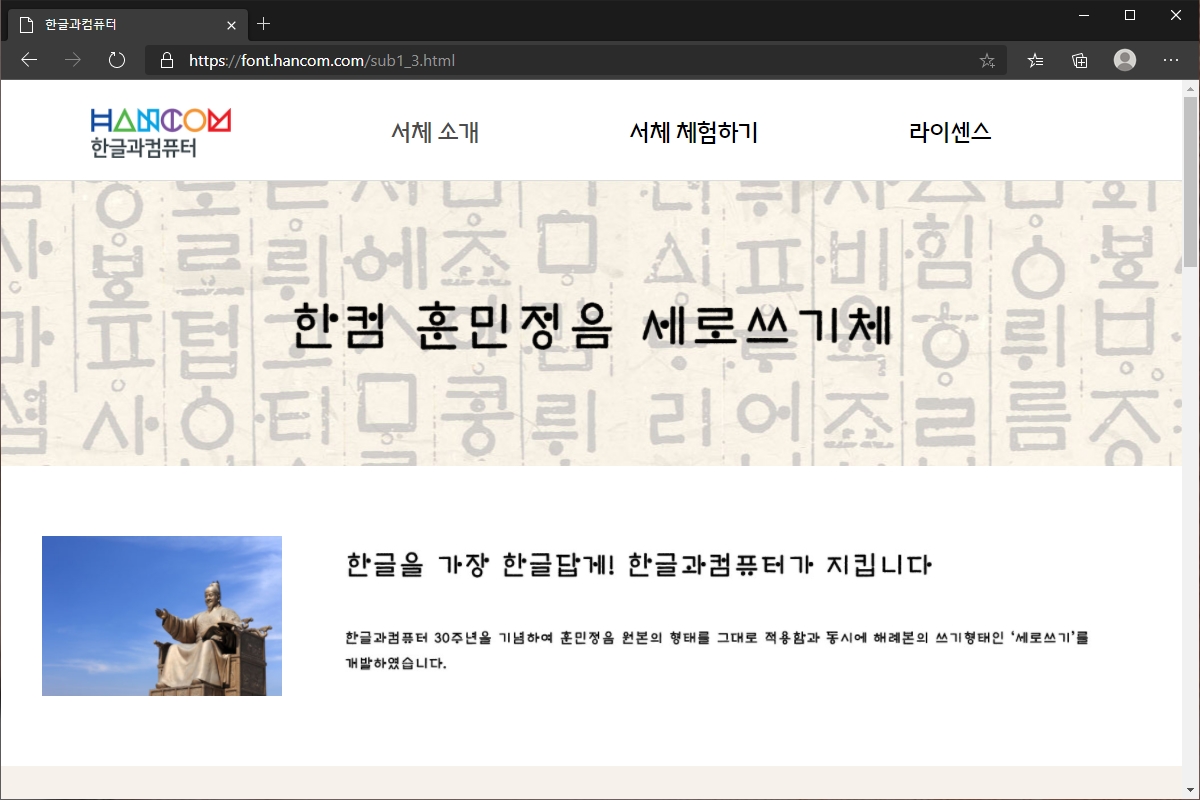Open the 라이센스 menu
Viewport: 1200px width, 800px height.
(950, 132)
